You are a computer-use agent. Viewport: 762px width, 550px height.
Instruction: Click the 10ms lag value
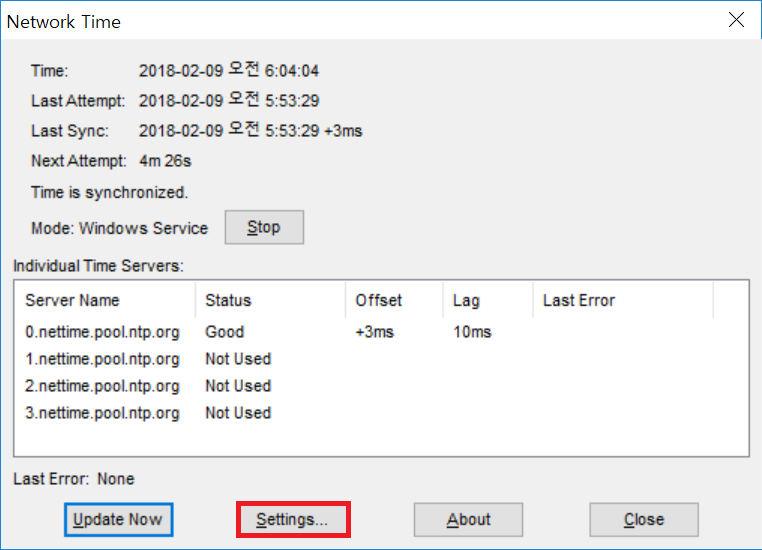(x=472, y=332)
